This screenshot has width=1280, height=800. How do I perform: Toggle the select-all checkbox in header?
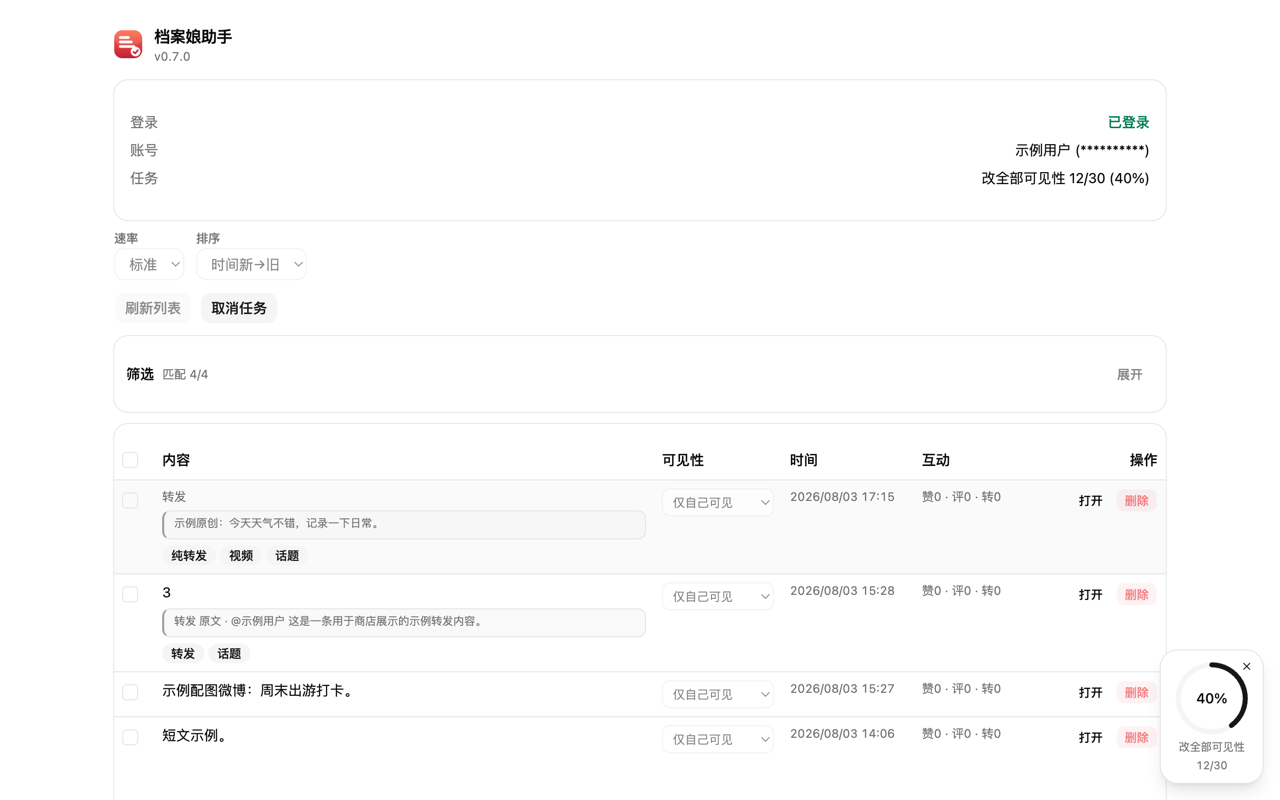130,460
